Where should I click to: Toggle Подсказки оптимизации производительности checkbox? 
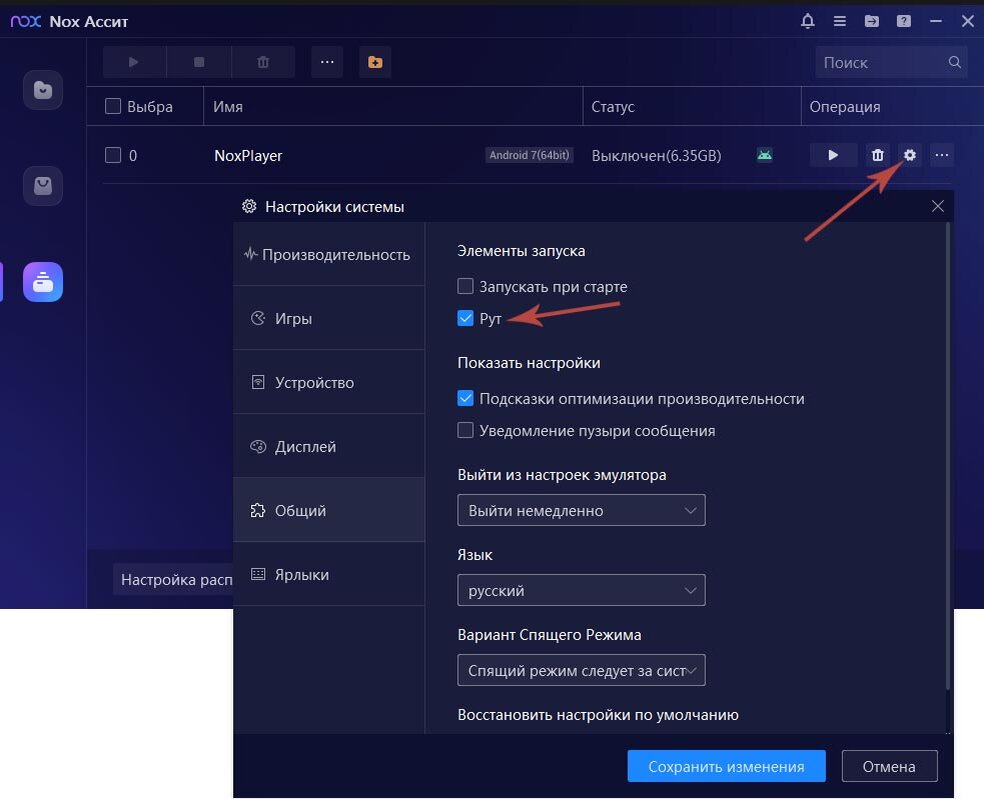pyautogui.click(x=465, y=399)
